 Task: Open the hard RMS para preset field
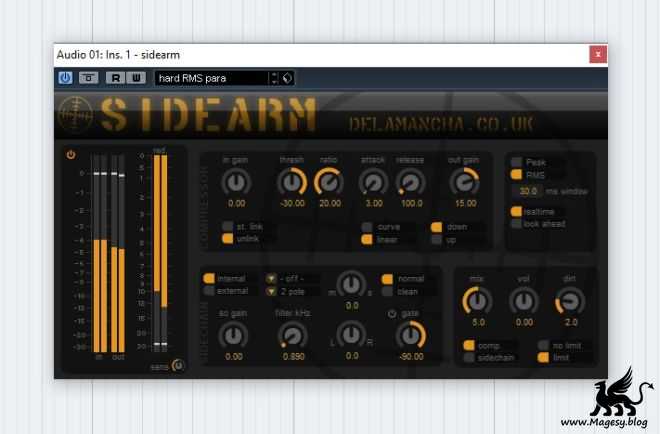(211, 78)
